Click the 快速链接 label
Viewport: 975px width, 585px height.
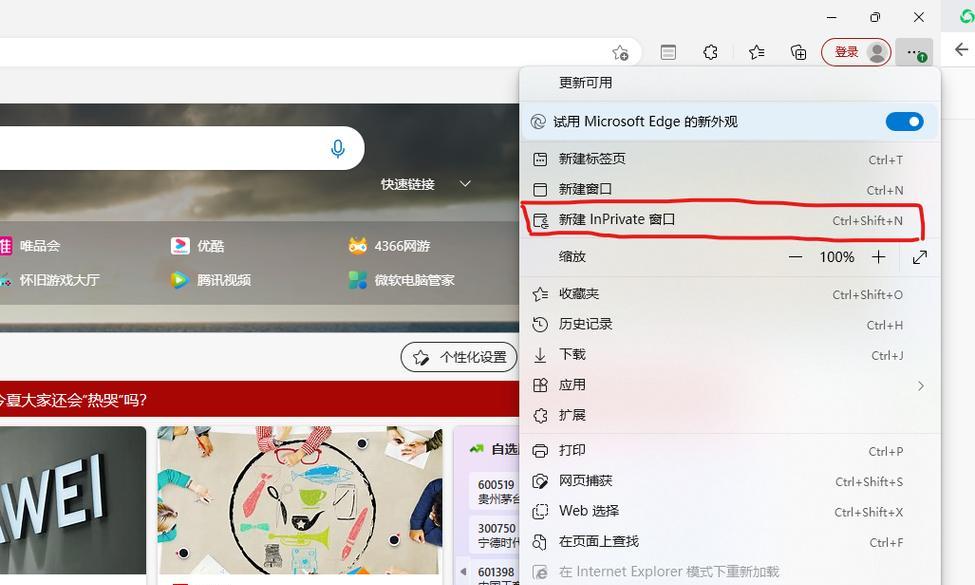pyautogui.click(x=408, y=184)
